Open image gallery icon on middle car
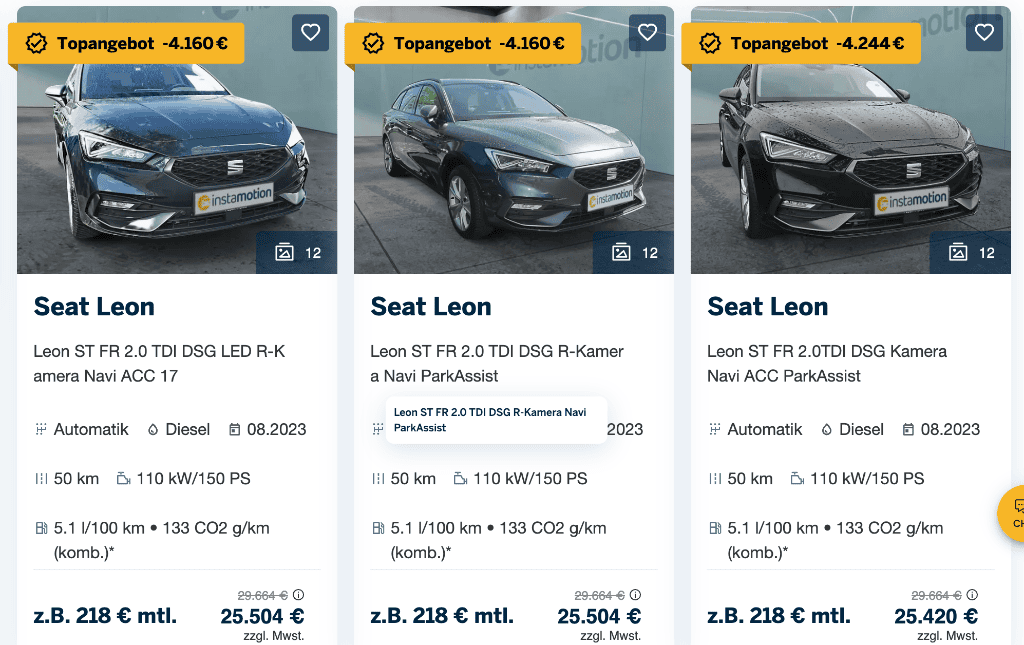This screenshot has height=645, width=1024. (634, 253)
